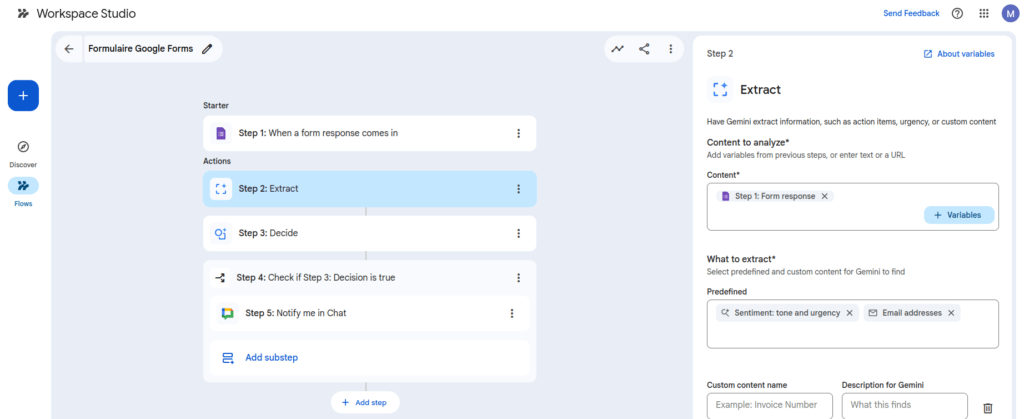Screen dimensions: 1024x419
Task: Click the blue plus create button
Action: pos(24,96)
